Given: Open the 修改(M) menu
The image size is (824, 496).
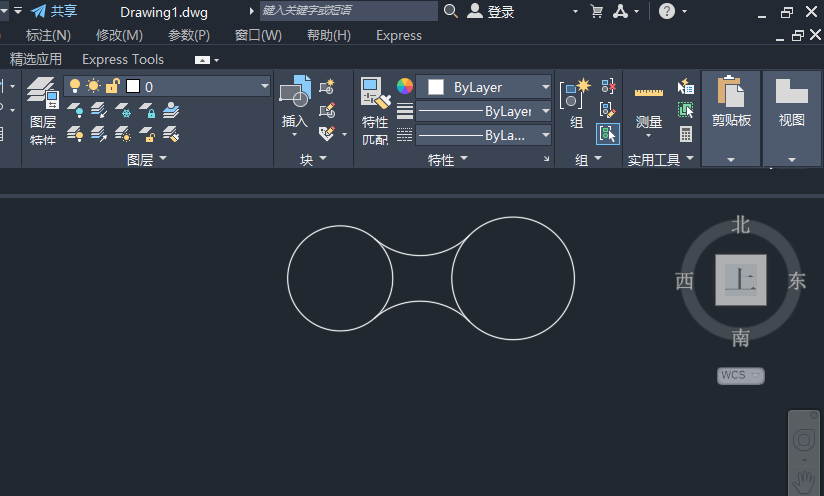Looking at the screenshot, I should click(119, 35).
